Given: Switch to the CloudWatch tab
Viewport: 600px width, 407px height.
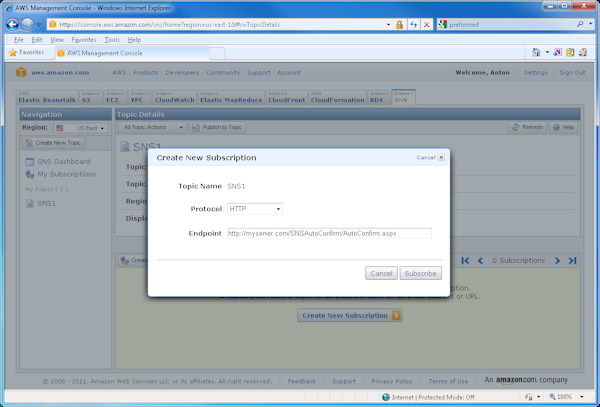Looking at the screenshot, I should [174, 98].
